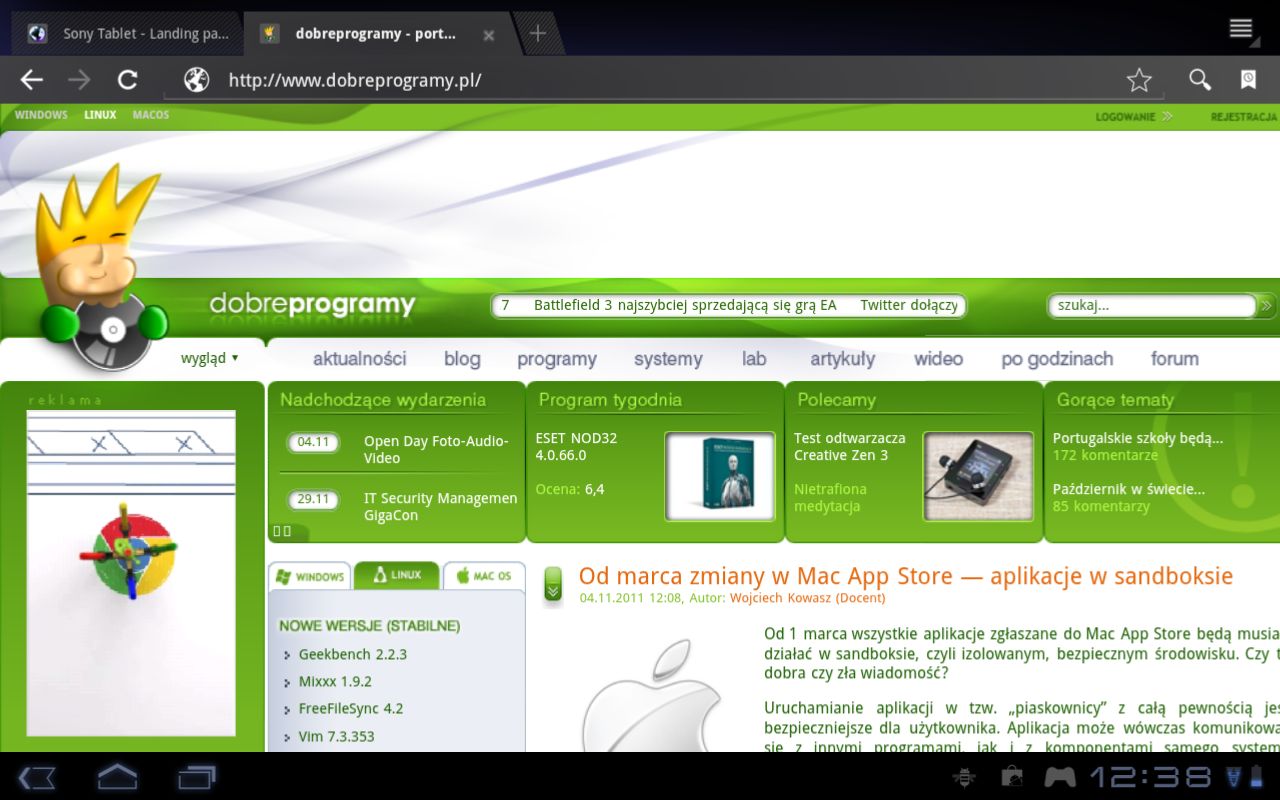Open the Październik w świecie hot topic
Screen dimensions: 1280x800
[1129, 489]
